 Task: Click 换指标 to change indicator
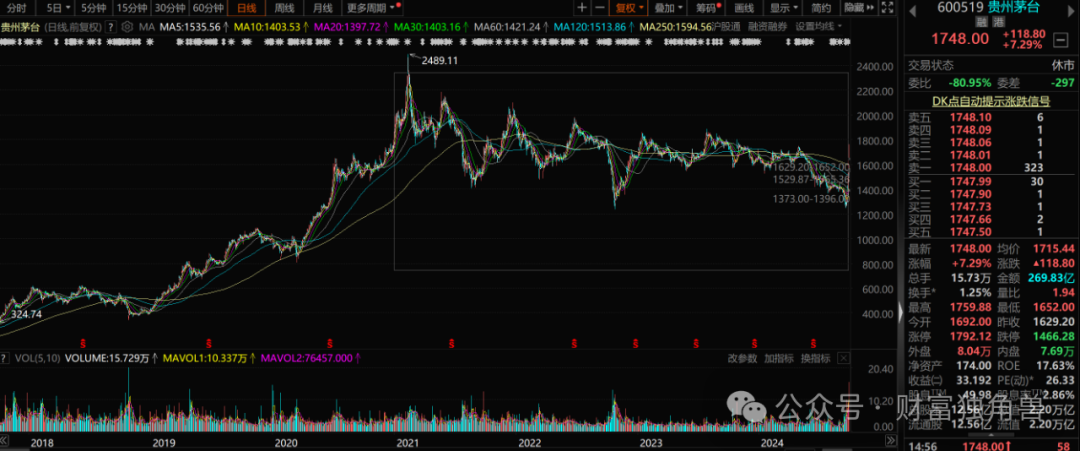[816, 358]
